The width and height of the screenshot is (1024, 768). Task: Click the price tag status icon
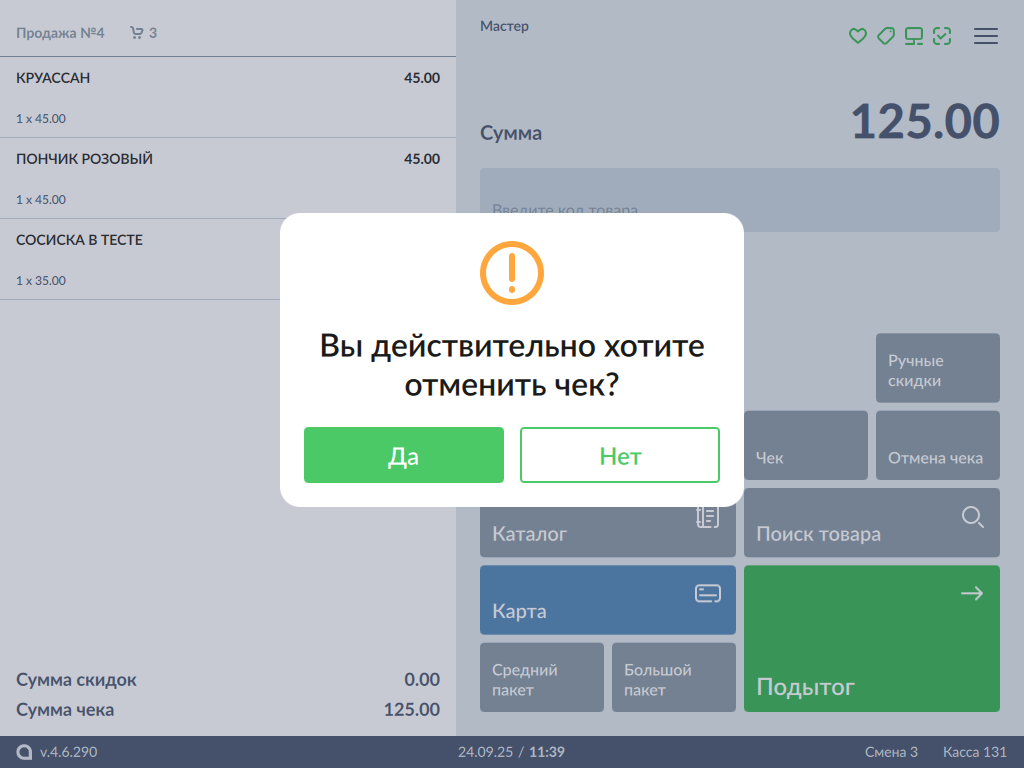[x=885, y=36]
